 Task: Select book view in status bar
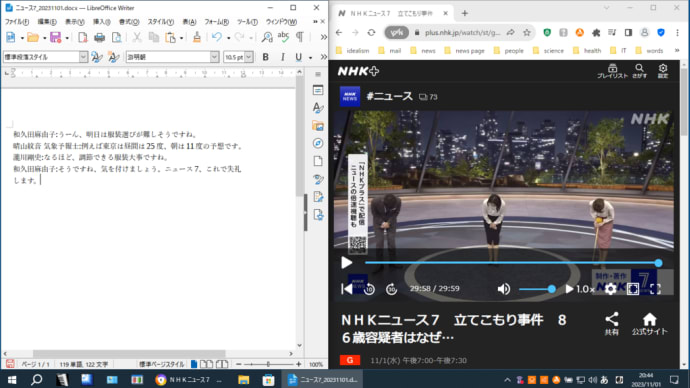pyautogui.click(x=222, y=364)
